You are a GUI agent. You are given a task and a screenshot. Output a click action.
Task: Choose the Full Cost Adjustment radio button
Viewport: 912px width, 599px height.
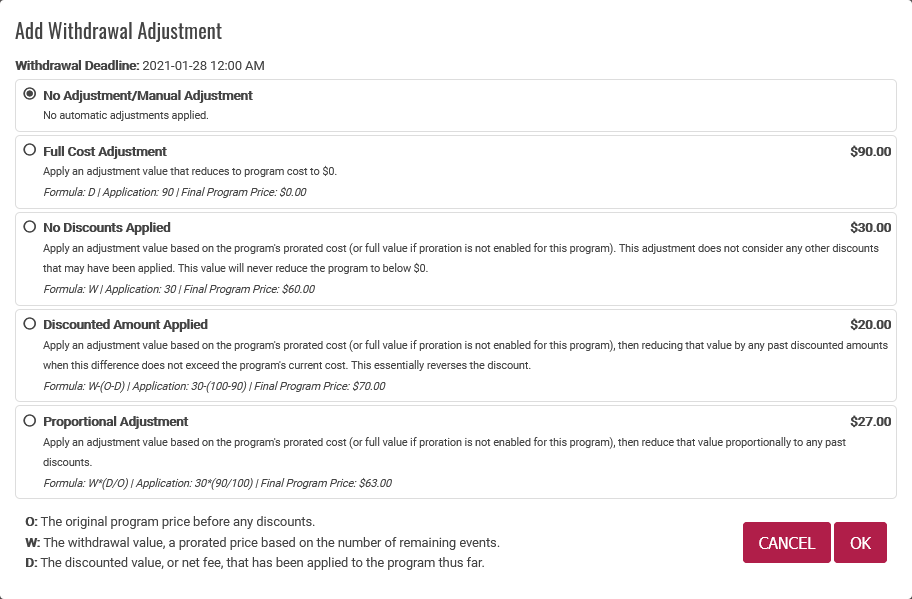(x=30, y=150)
